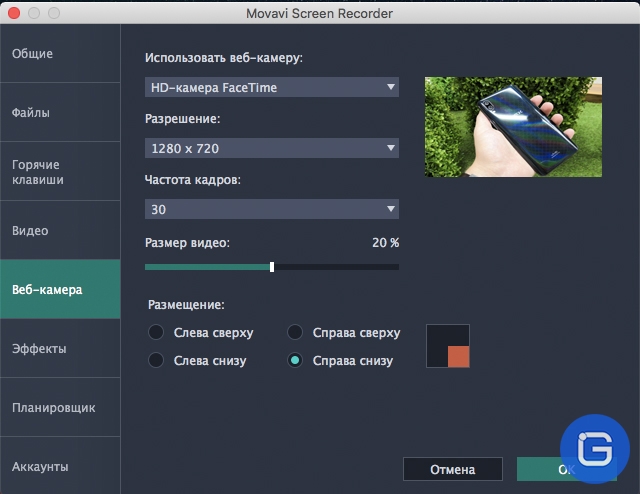The width and height of the screenshot is (640, 494).
Task: Expand the frame rate dropdown showing 30
Action: pos(272,209)
